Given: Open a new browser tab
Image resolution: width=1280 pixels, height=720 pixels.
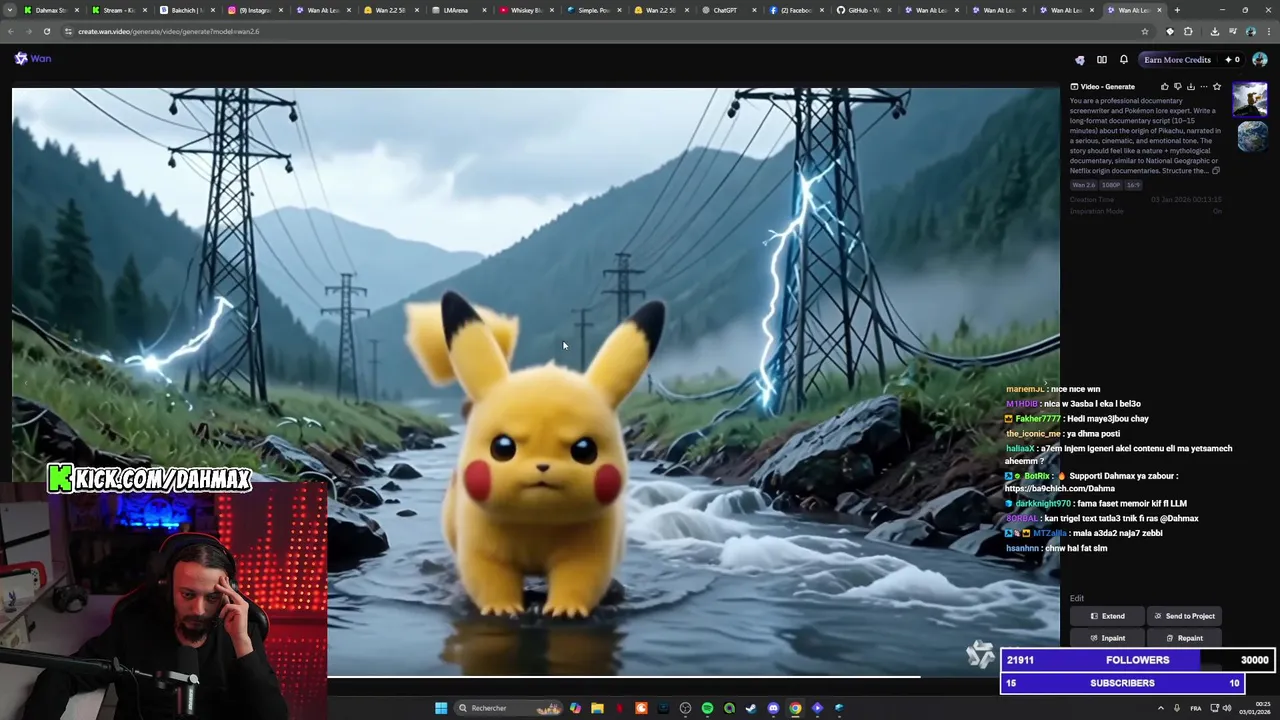Looking at the screenshot, I should pos(1177,10).
